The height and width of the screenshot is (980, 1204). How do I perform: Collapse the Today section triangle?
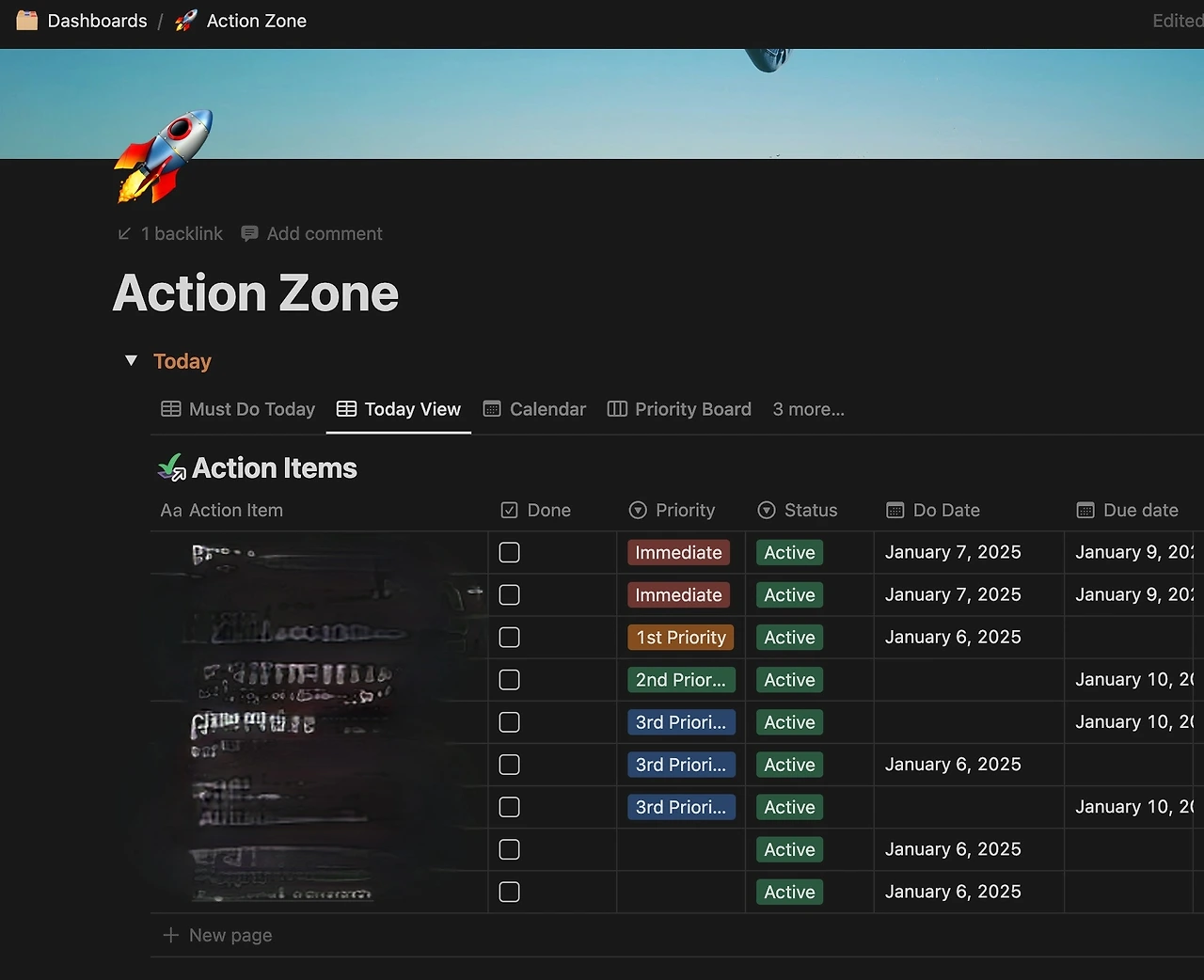[x=131, y=360]
